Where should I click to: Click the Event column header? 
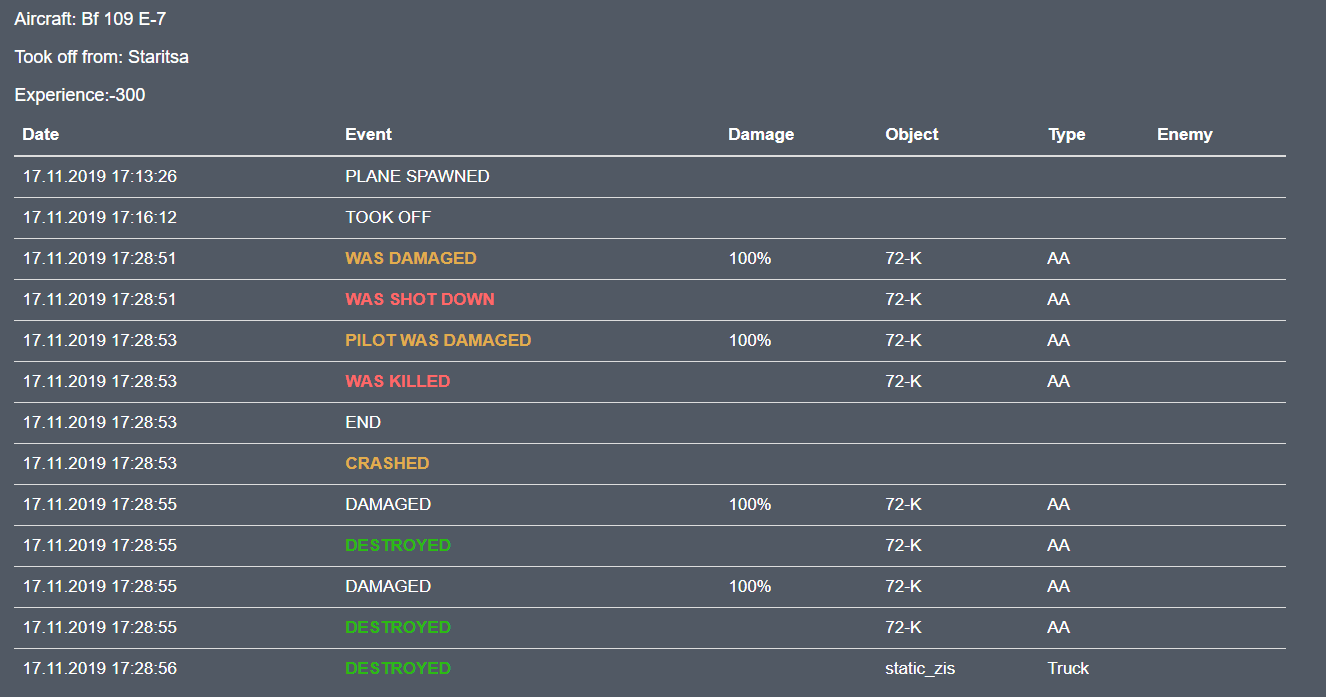pos(368,134)
